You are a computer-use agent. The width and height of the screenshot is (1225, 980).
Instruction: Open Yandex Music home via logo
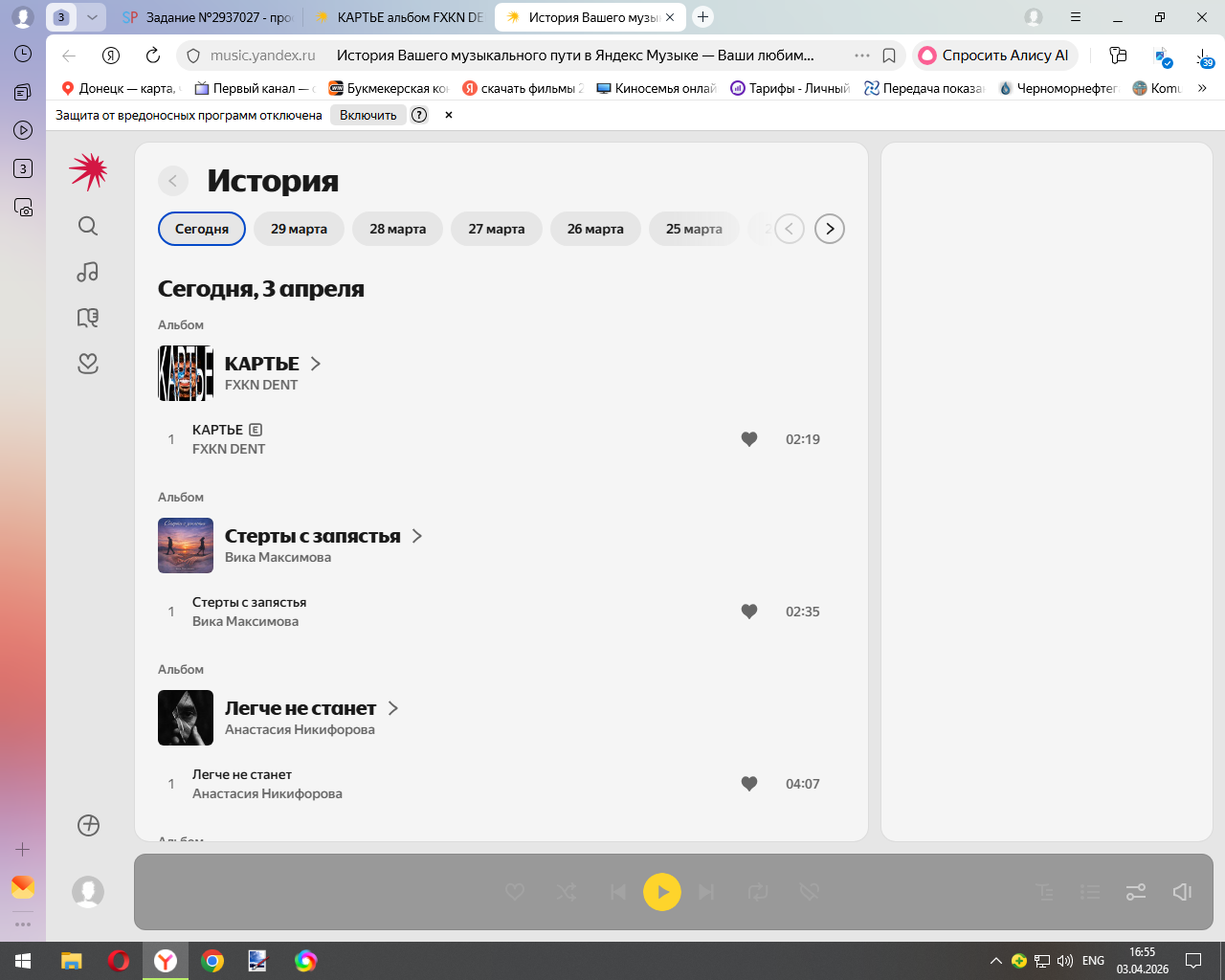coord(88,171)
